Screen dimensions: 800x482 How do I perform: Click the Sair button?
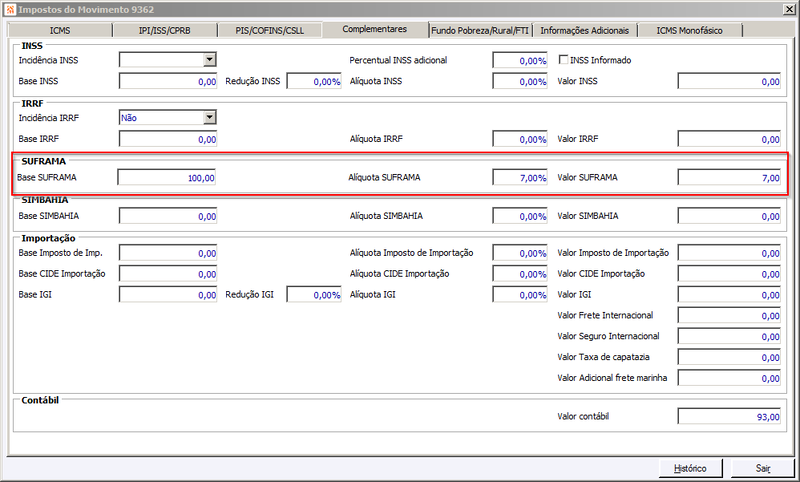pyautogui.click(x=763, y=468)
